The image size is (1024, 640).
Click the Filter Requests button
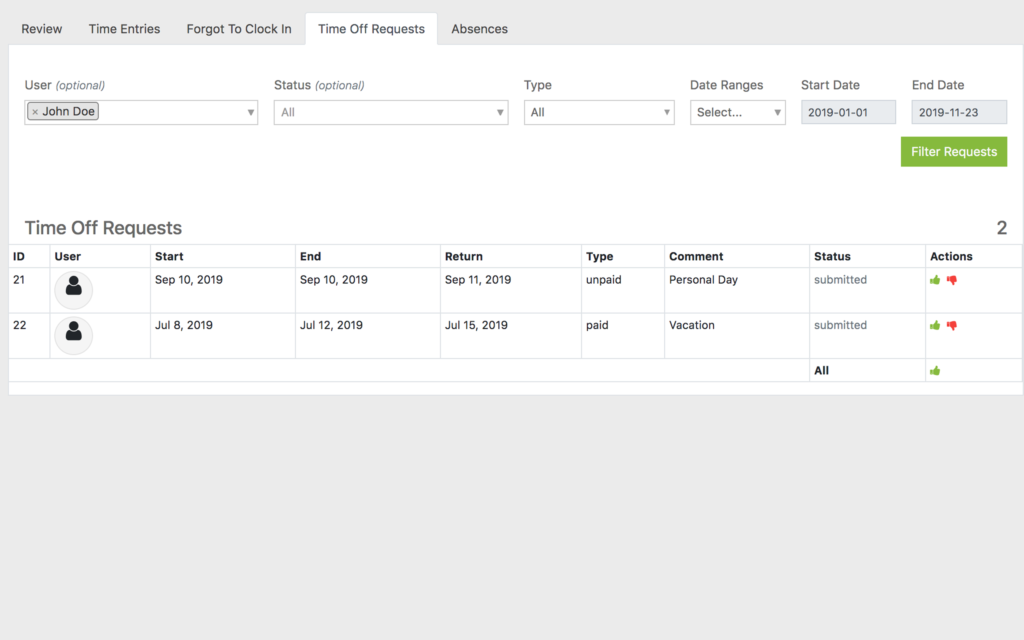953,152
